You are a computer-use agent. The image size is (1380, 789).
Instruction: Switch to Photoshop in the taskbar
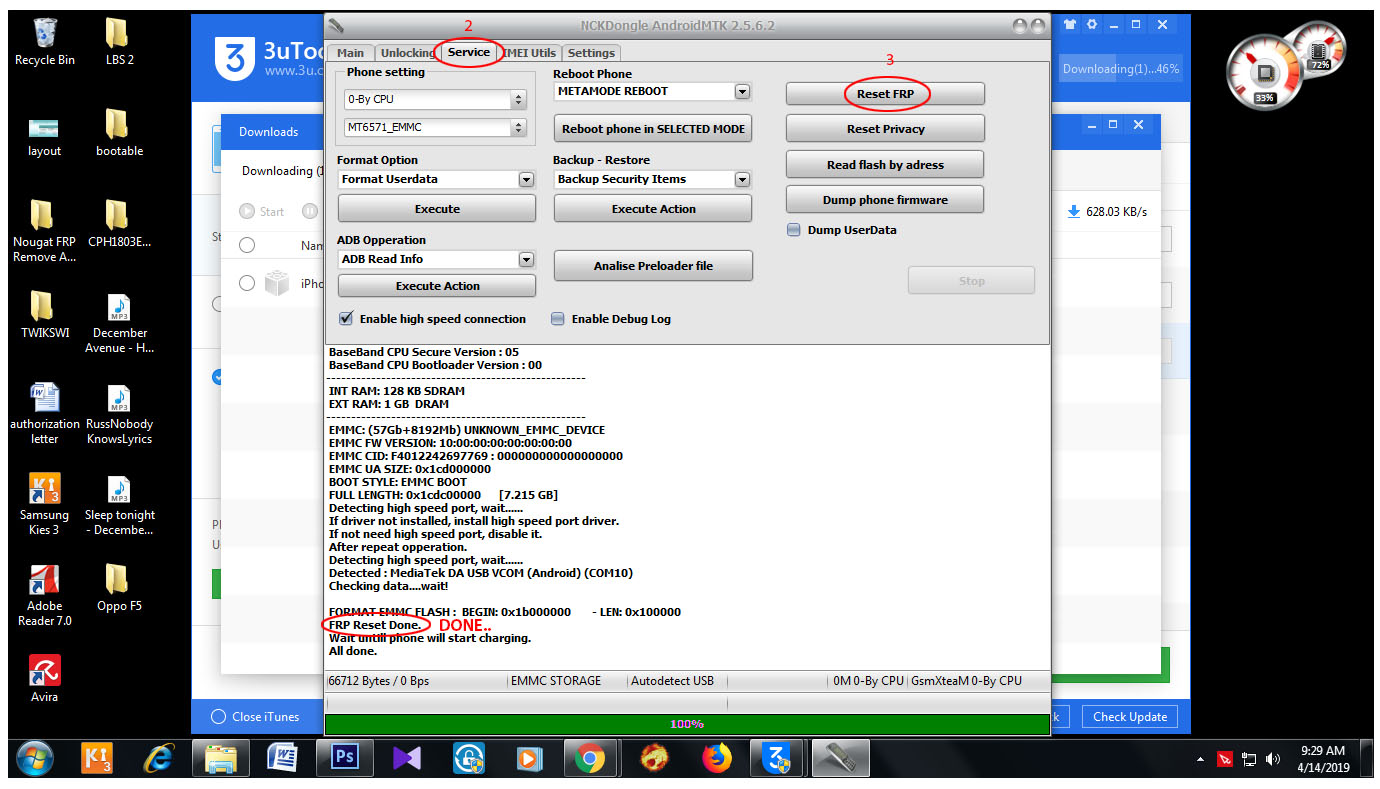344,760
